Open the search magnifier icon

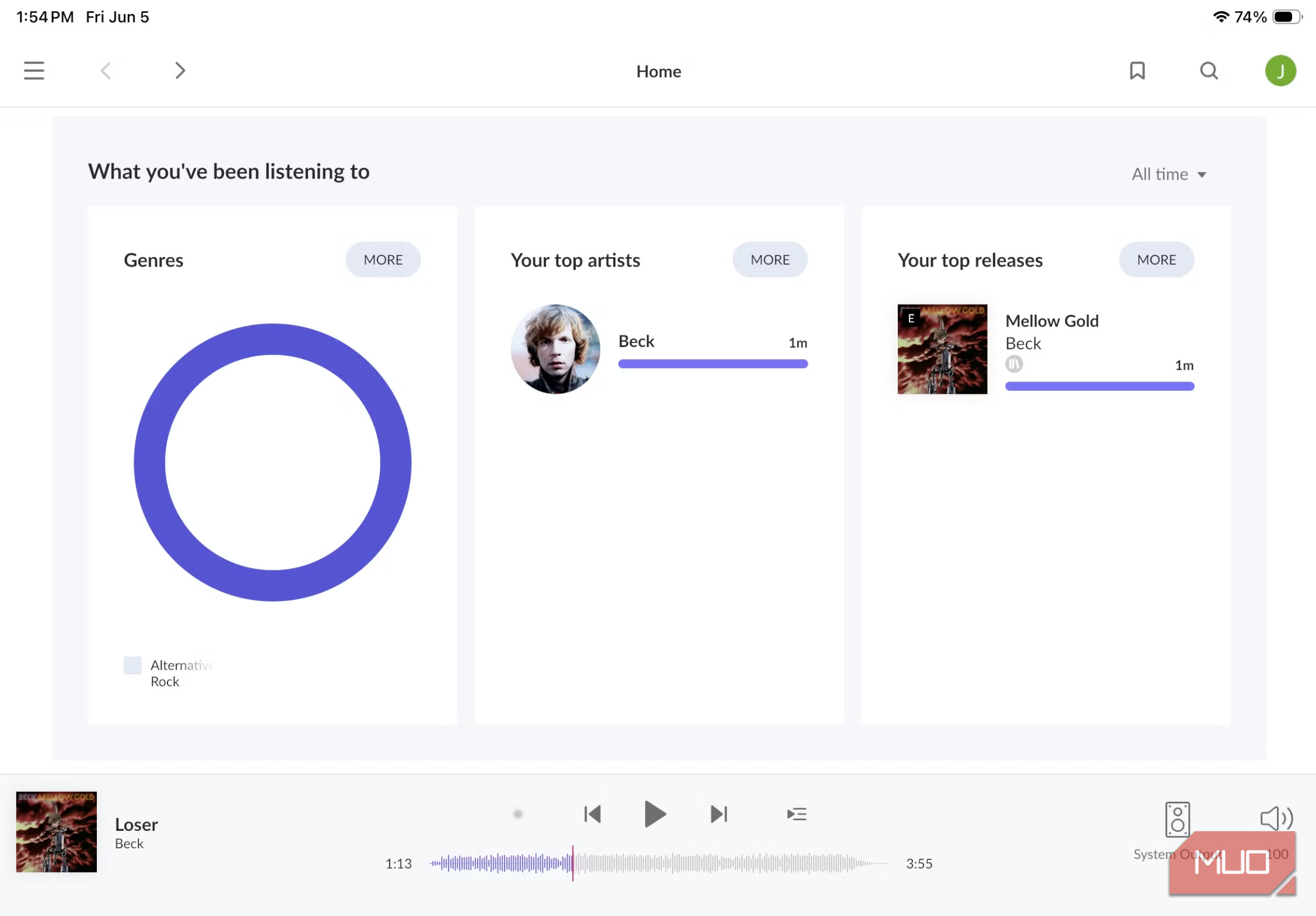[x=1209, y=71]
